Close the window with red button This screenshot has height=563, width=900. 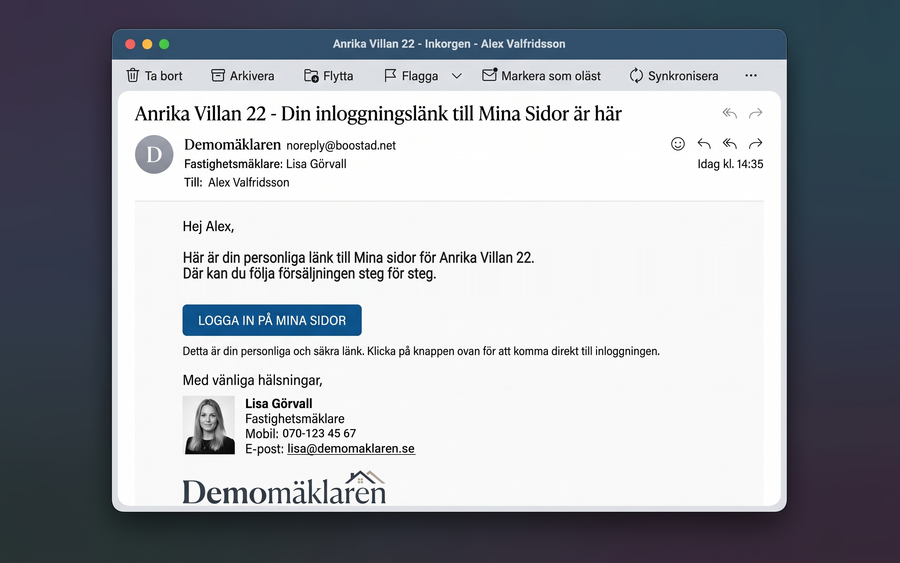point(130,44)
